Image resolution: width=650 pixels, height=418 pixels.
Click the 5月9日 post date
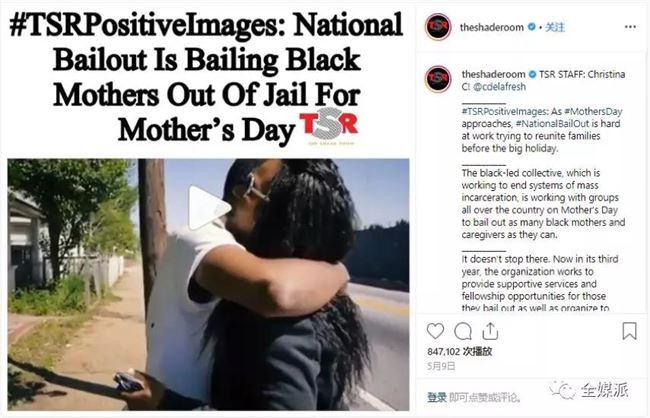click(441, 366)
